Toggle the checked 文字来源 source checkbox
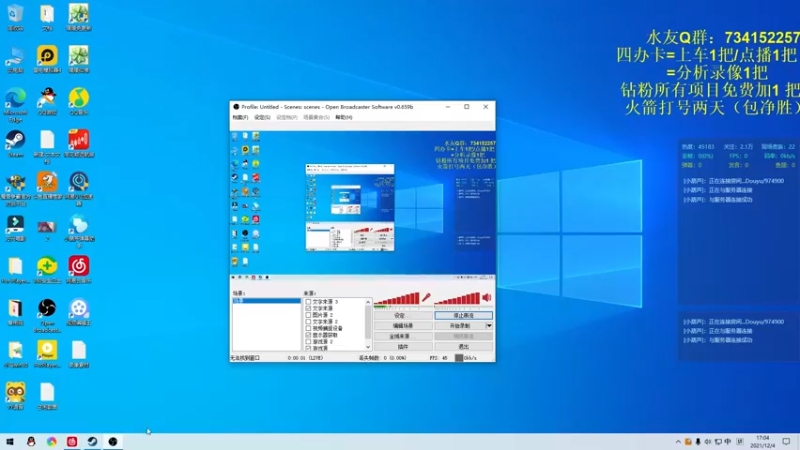Screen dimensions: 800x450 (x=308, y=308)
